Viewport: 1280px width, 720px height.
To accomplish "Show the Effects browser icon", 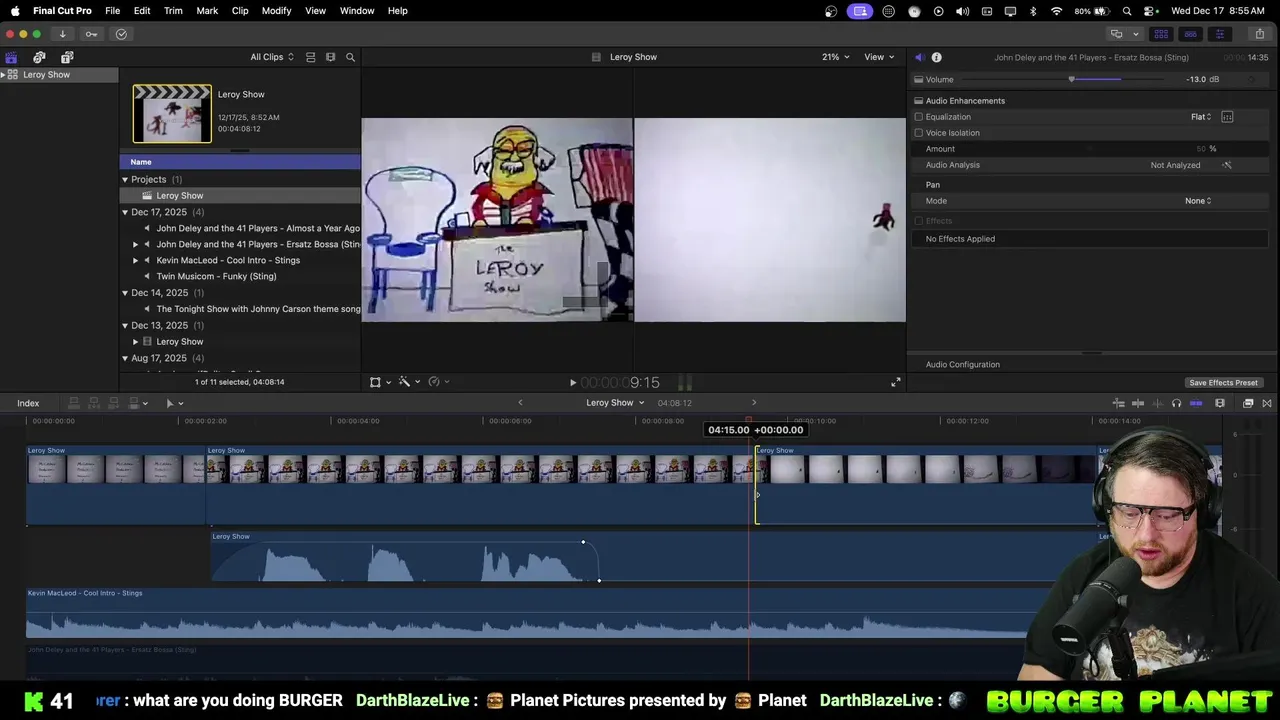I will coord(1248,403).
